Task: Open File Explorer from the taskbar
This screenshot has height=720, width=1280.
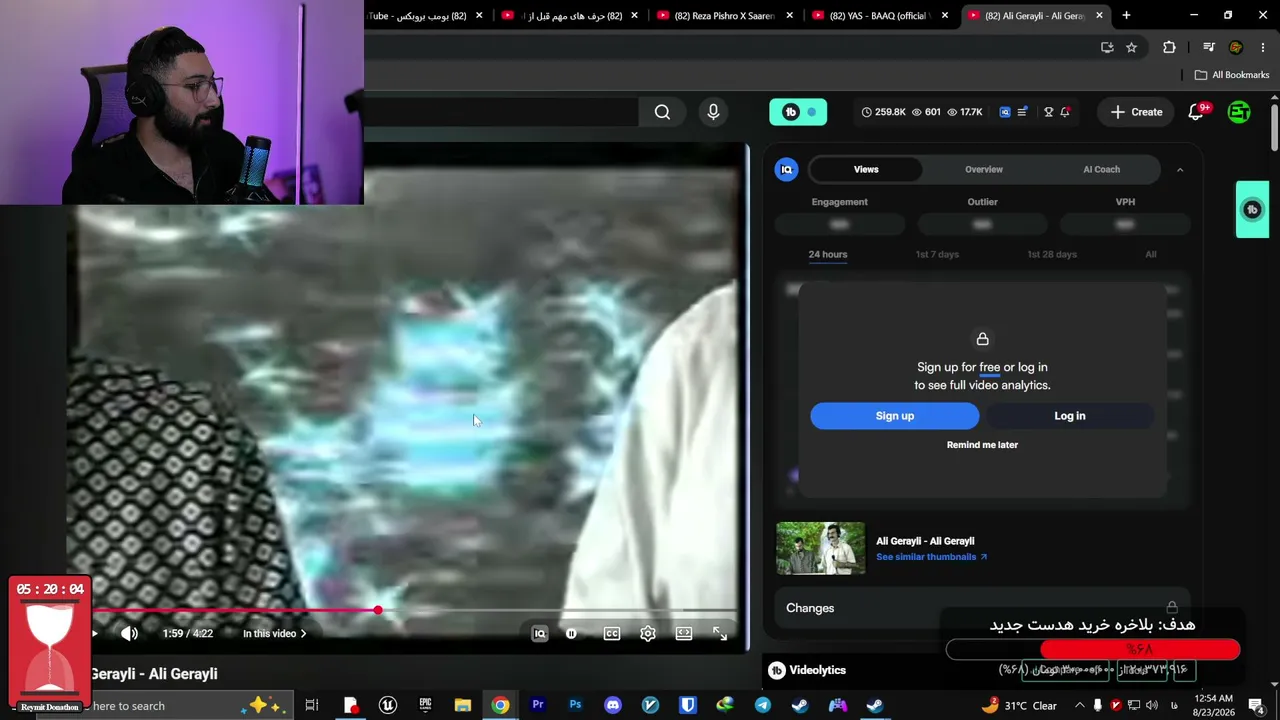Action: 463,706
